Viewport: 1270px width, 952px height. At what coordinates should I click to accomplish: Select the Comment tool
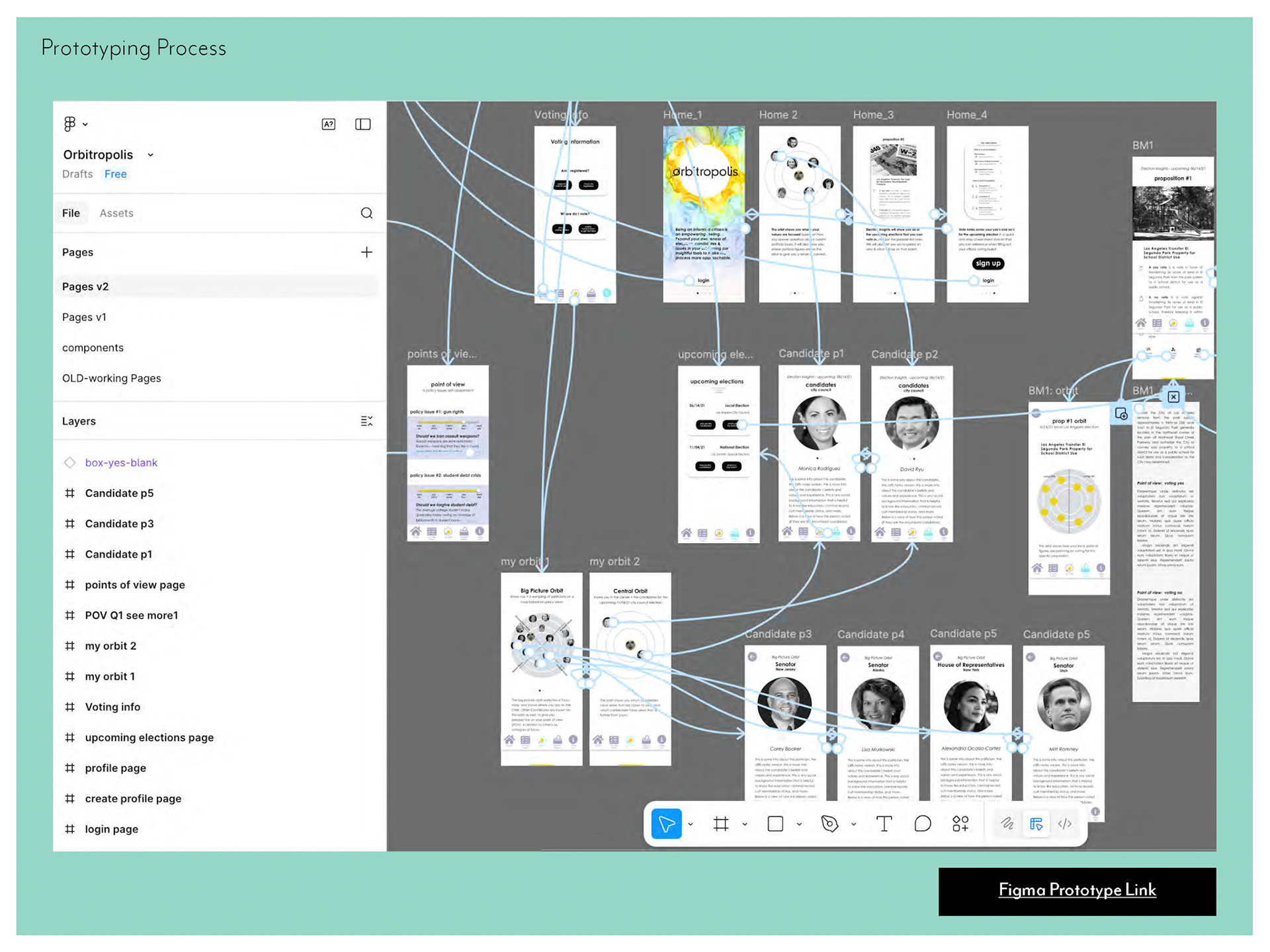click(922, 824)
